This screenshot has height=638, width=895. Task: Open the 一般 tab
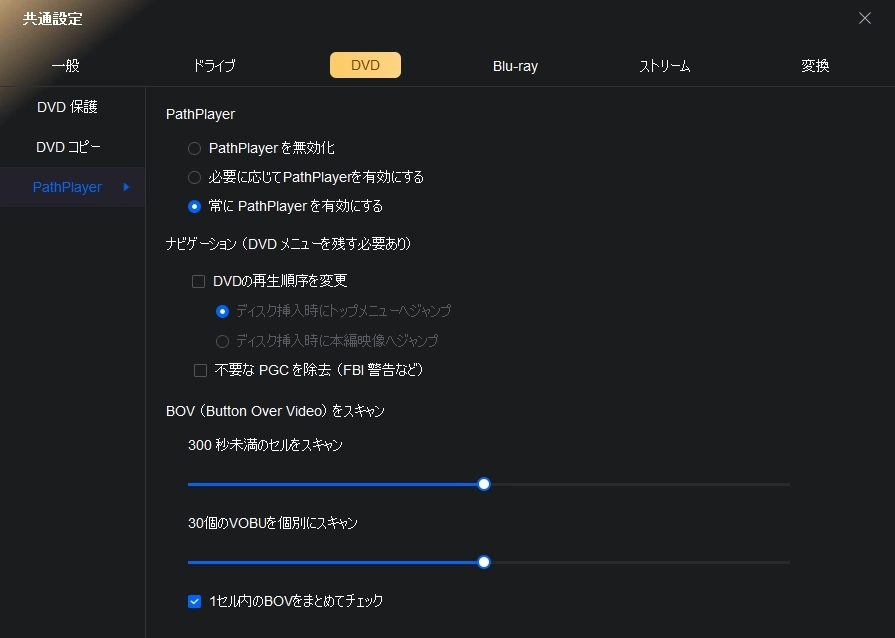click(x=66, y=66)
